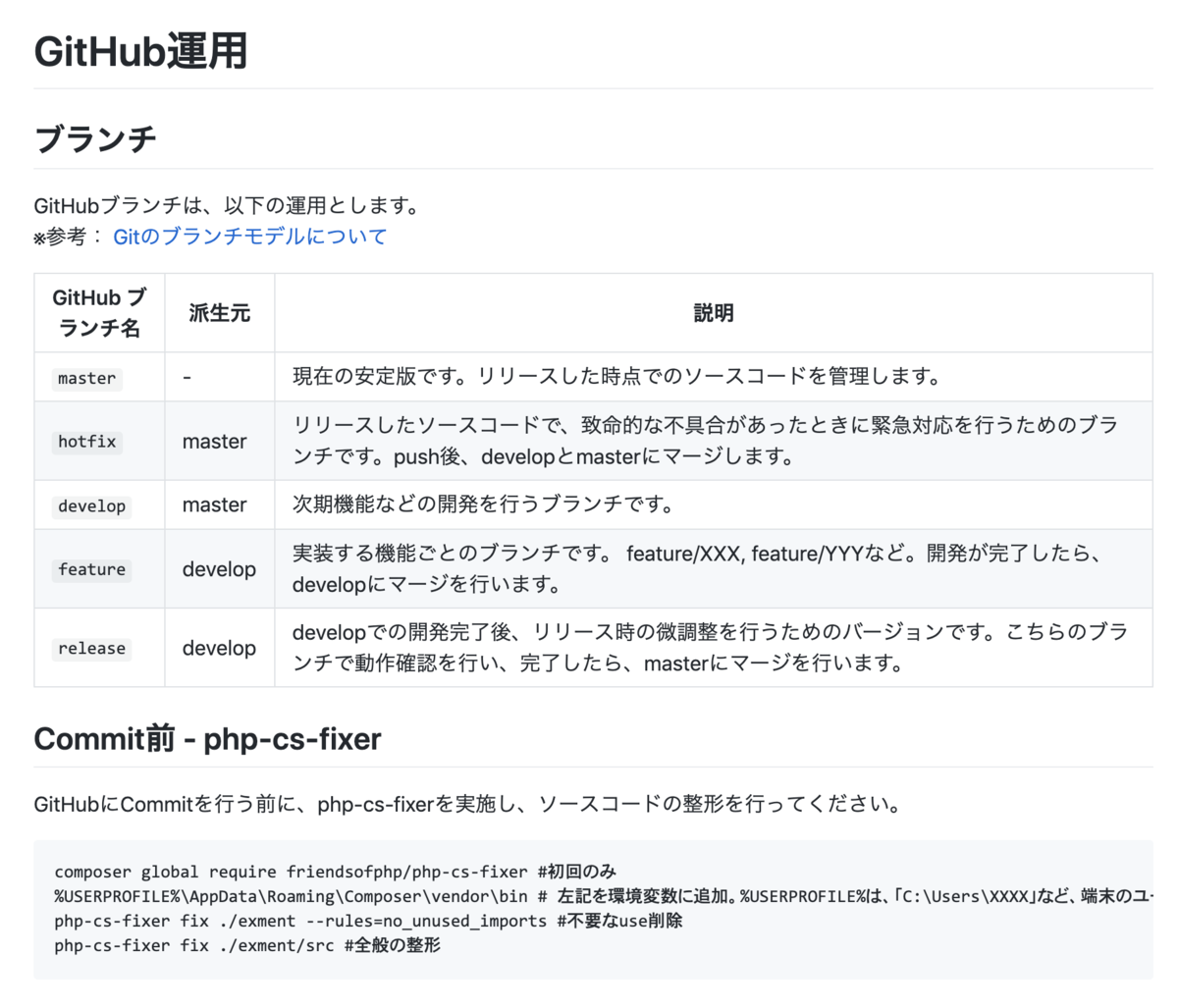Click the GitHub ブランチ名 column header
This screenshot has height=1008, width=1178.
click(99, 313)
